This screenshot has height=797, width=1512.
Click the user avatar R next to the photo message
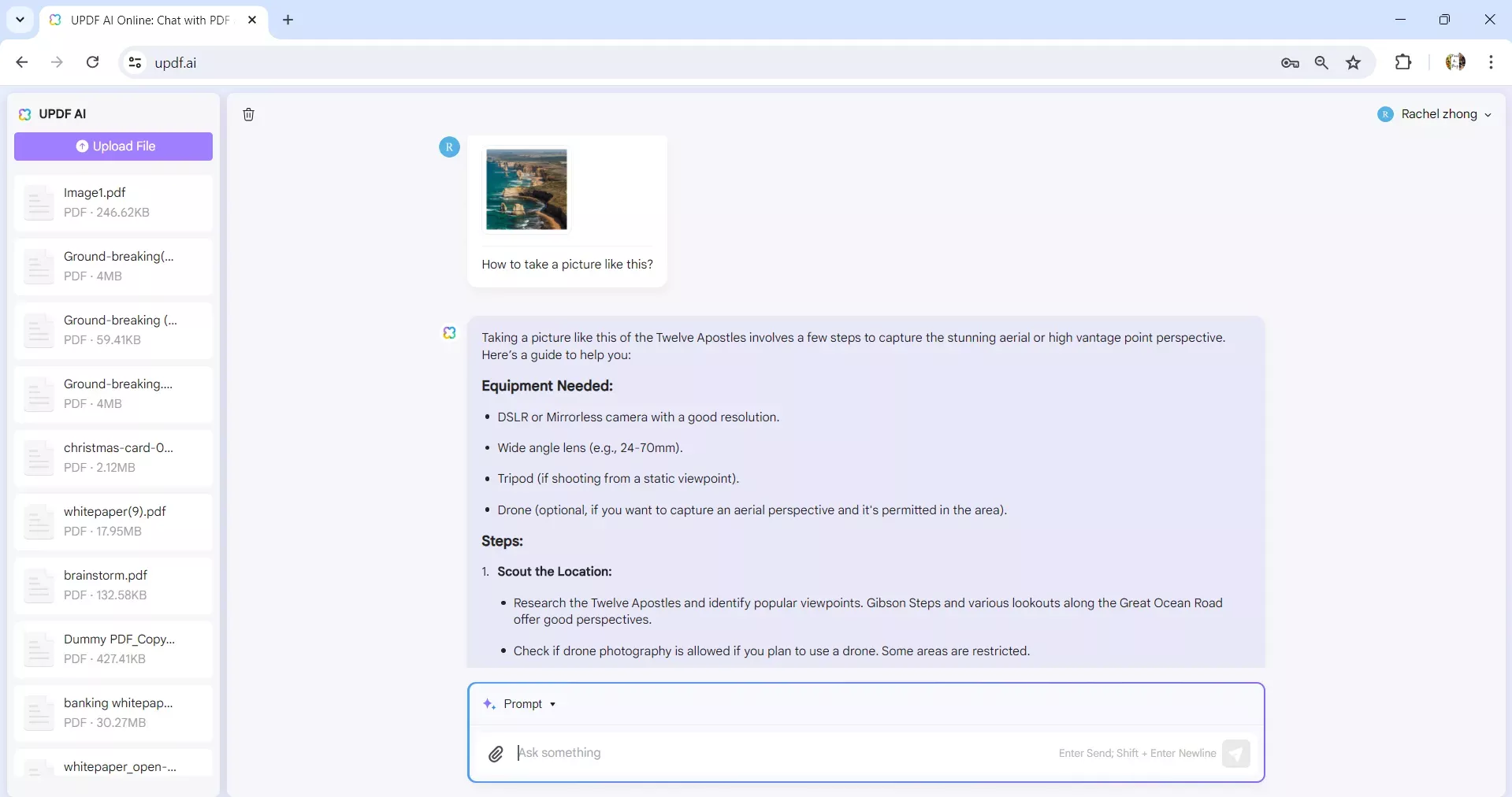pyautogui.click(x=449, y=146)
